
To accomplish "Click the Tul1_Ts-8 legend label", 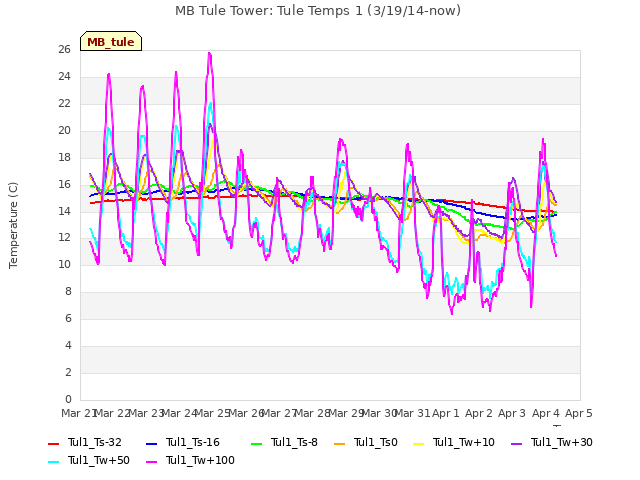I will coord(294,442).
